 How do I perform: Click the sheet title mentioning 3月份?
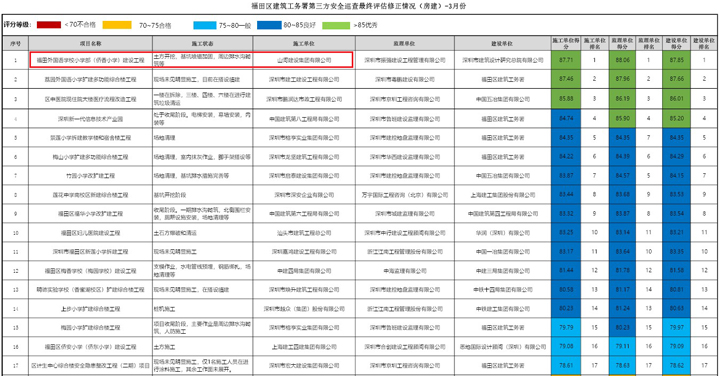point(359,6)
